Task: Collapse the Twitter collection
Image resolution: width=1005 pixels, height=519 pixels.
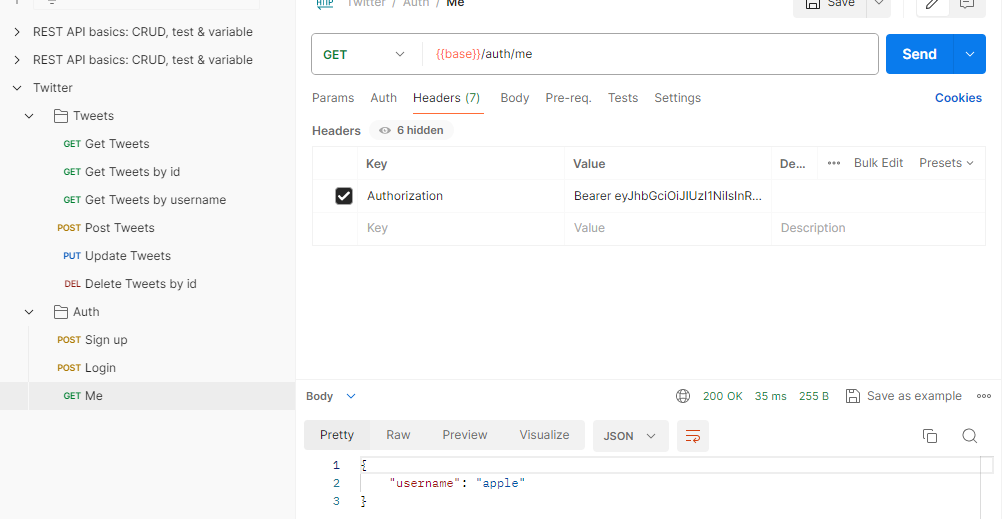Action: (17, 88)
